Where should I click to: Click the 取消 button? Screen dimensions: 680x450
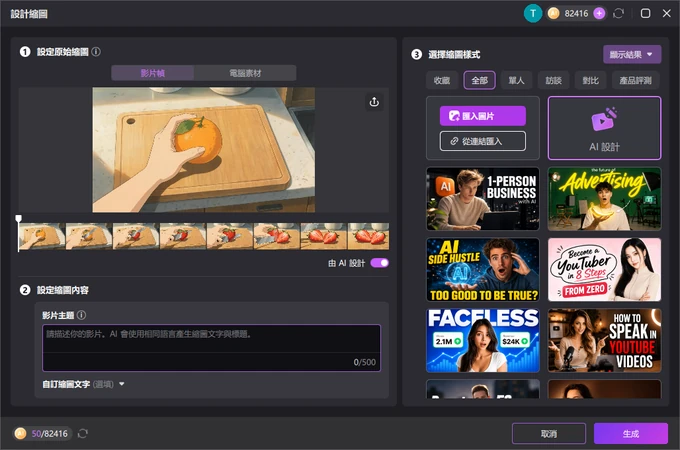[549, 434]
